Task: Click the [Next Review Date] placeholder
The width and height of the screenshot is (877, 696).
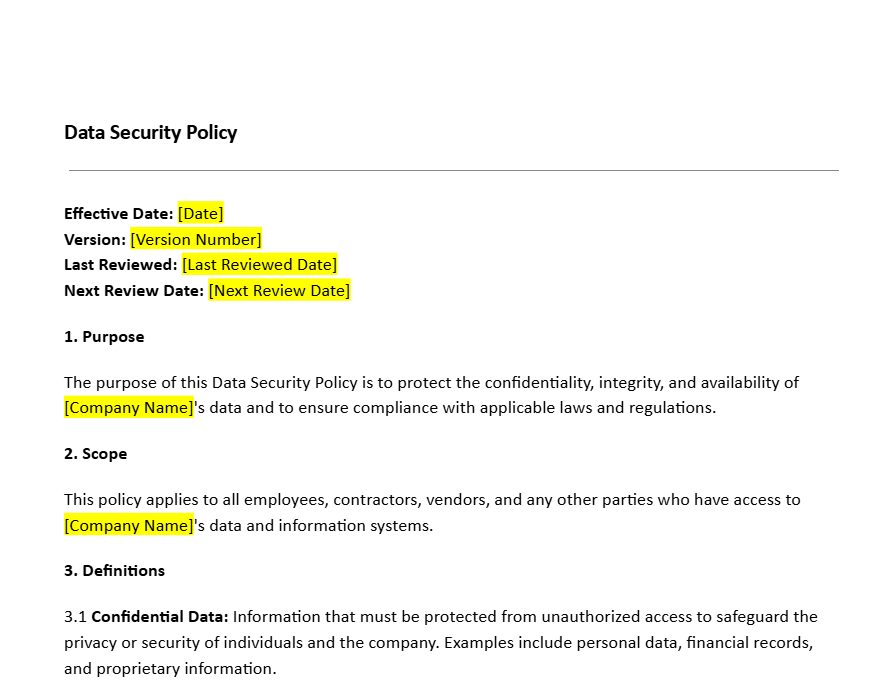Action: 279,291
